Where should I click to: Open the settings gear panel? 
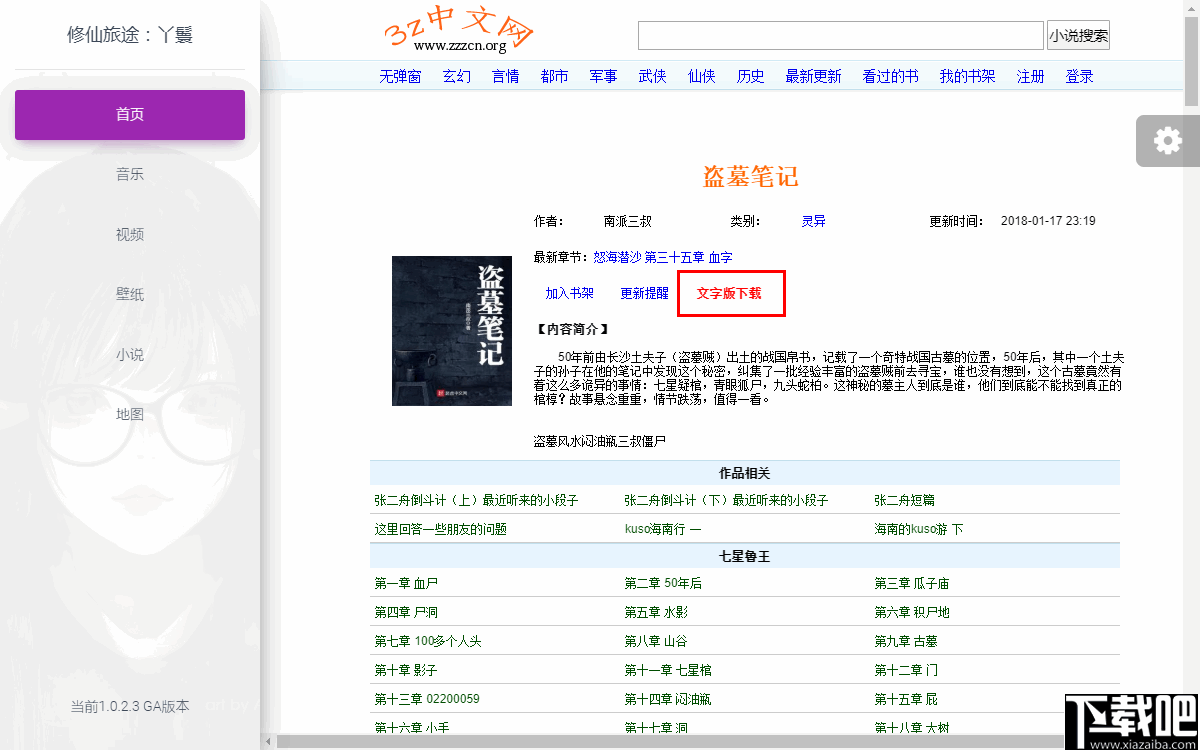(x=1167, y=141)
